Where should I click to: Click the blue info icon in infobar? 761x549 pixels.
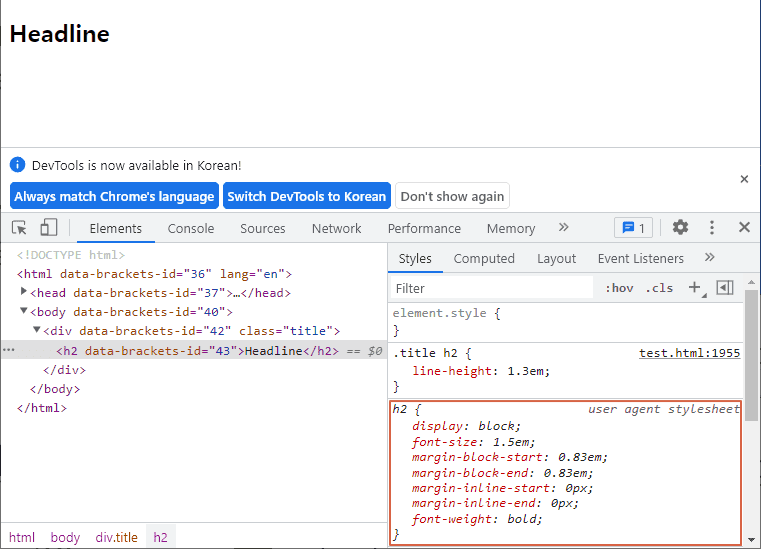coord(17,165)
